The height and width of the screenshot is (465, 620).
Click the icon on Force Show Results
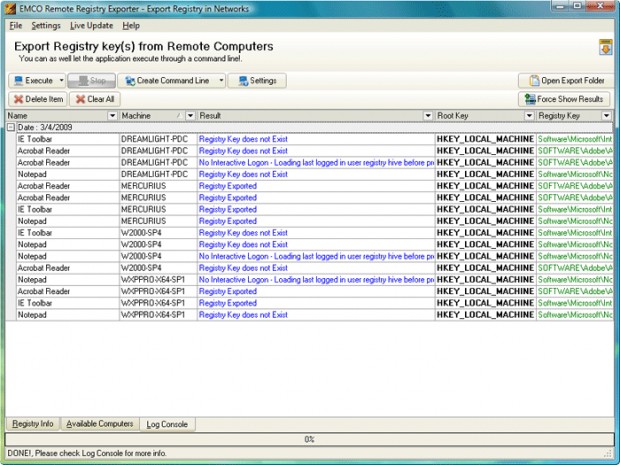[x=530, y=99]
